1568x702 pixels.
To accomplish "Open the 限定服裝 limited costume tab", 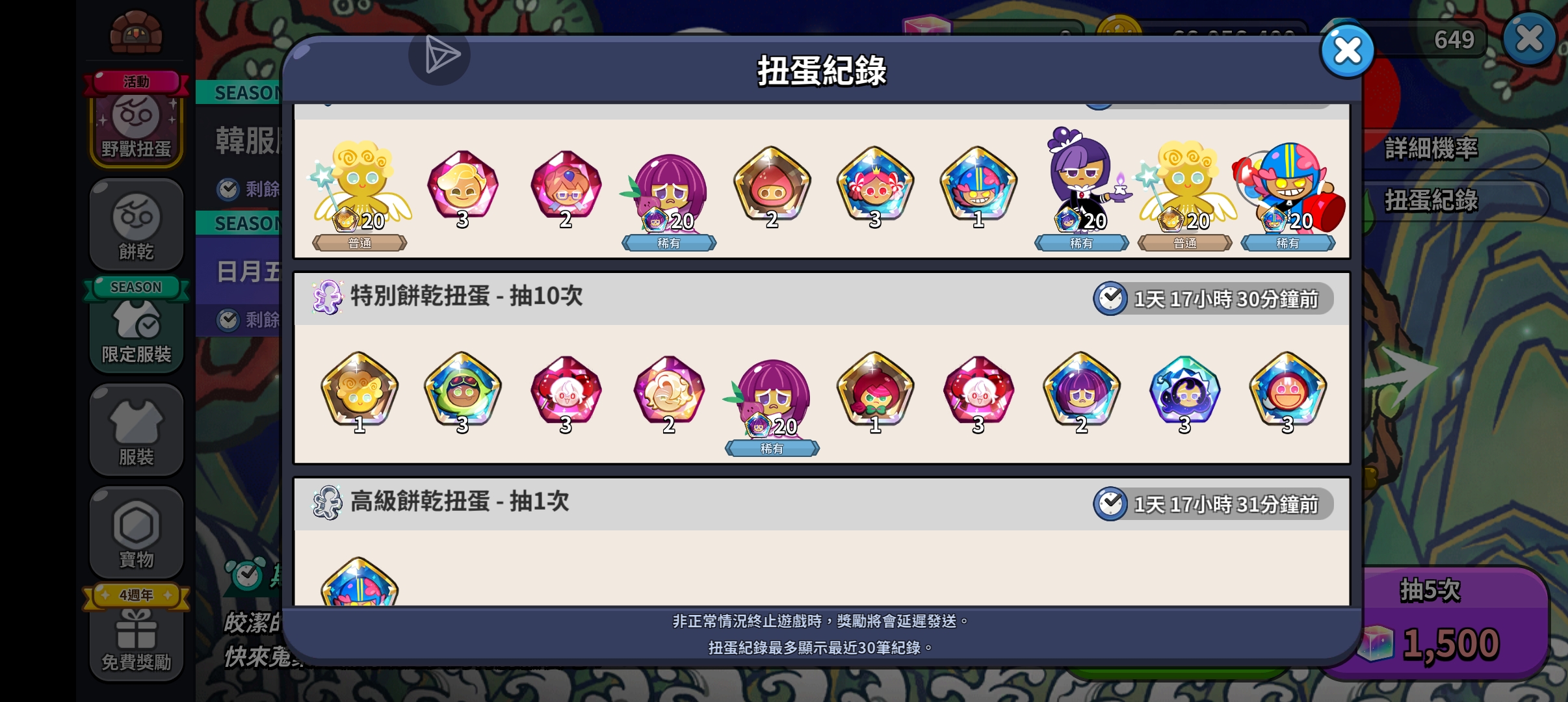I will click(x=136, y=325).
